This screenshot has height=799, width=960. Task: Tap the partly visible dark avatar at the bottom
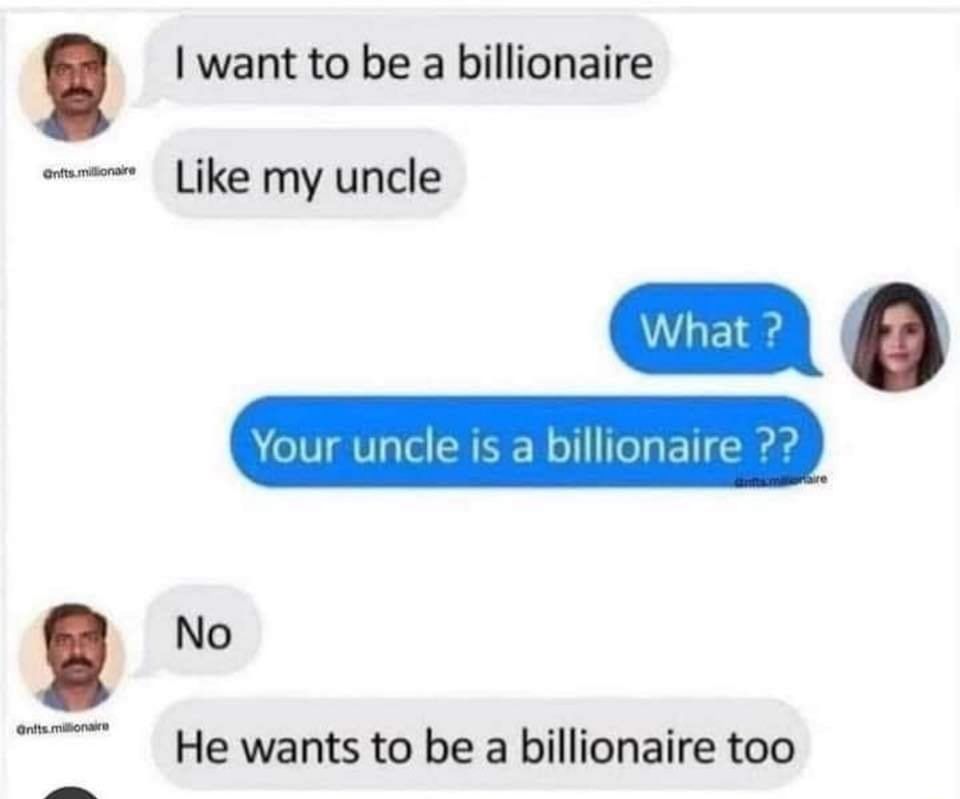(x=70, y=793)
